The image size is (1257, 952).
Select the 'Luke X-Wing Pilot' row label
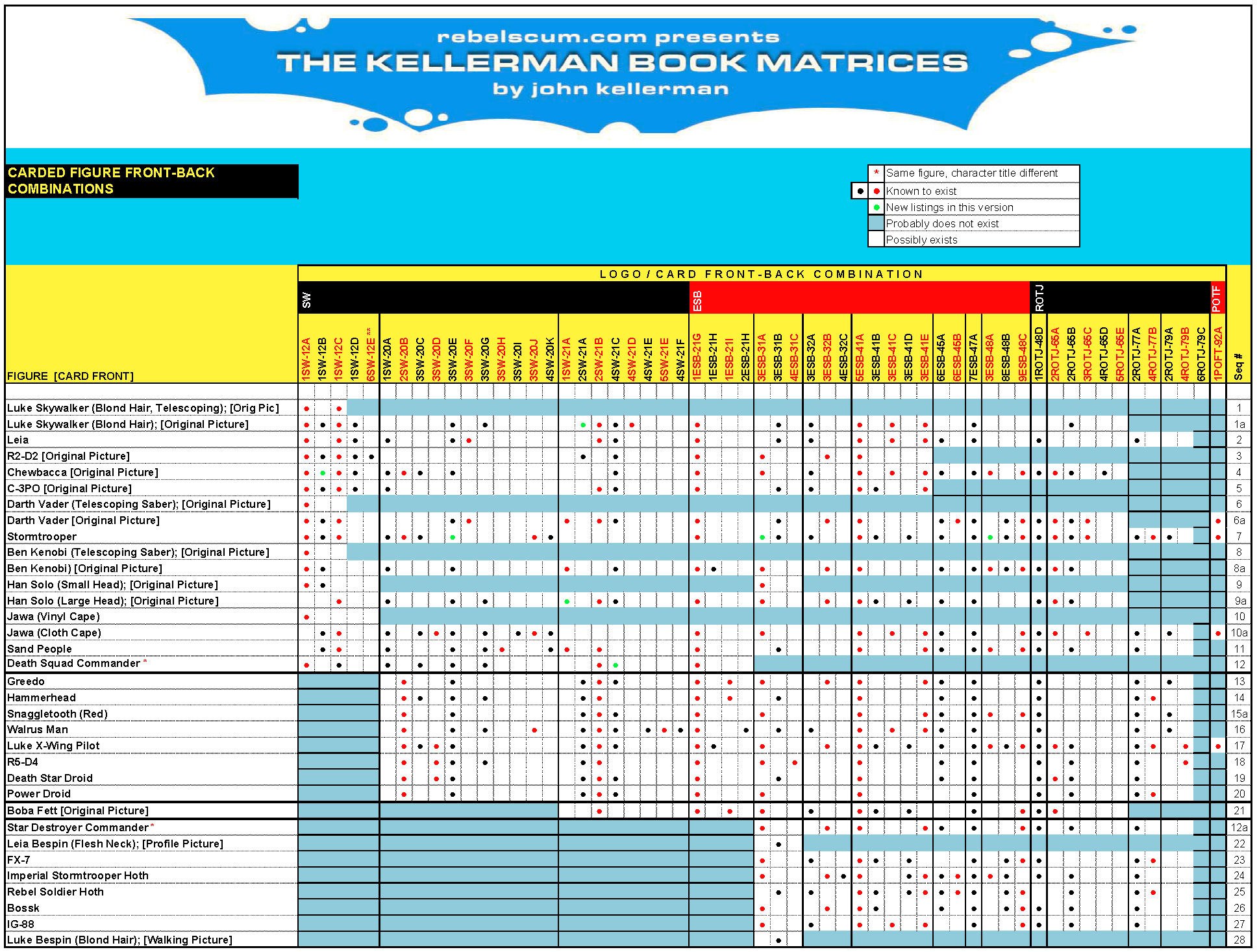coord(53,745)
